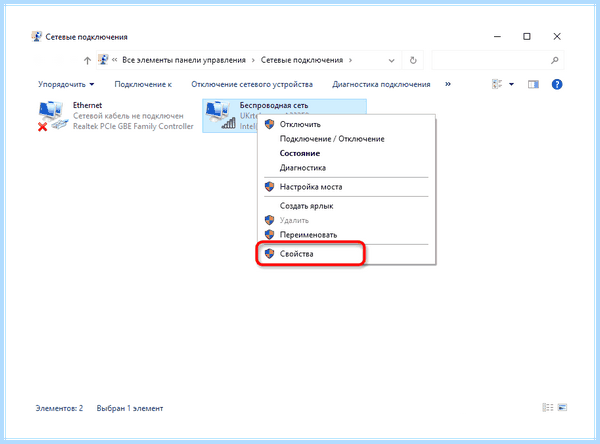
Task: Expand chevron after Все элементы панели управления
Action: click(253, 60)
